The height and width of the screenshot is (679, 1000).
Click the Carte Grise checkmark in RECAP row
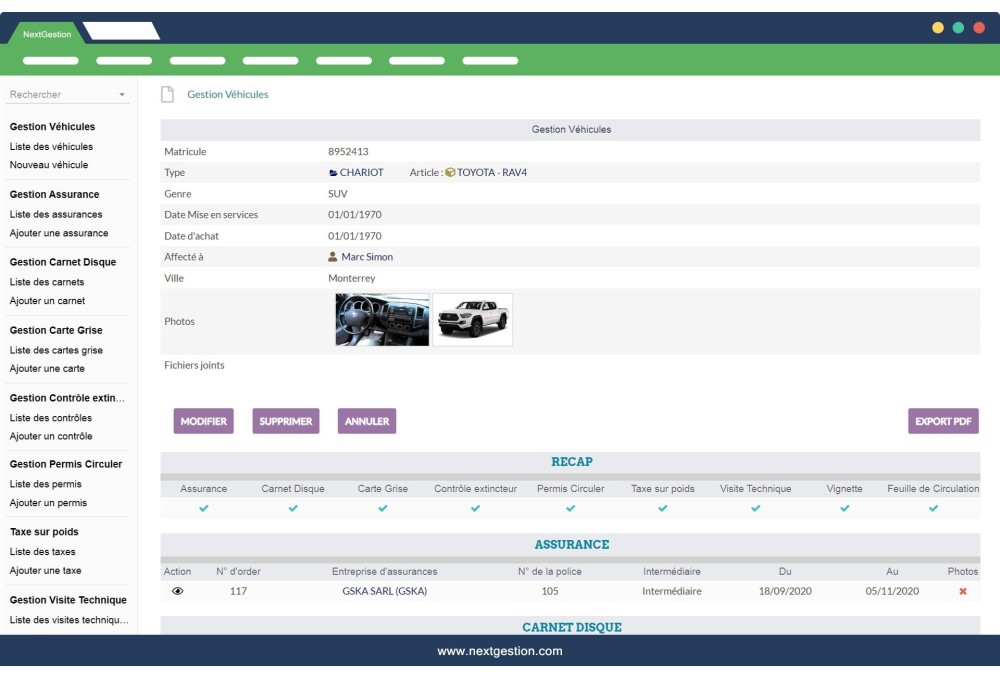(382, 509)
